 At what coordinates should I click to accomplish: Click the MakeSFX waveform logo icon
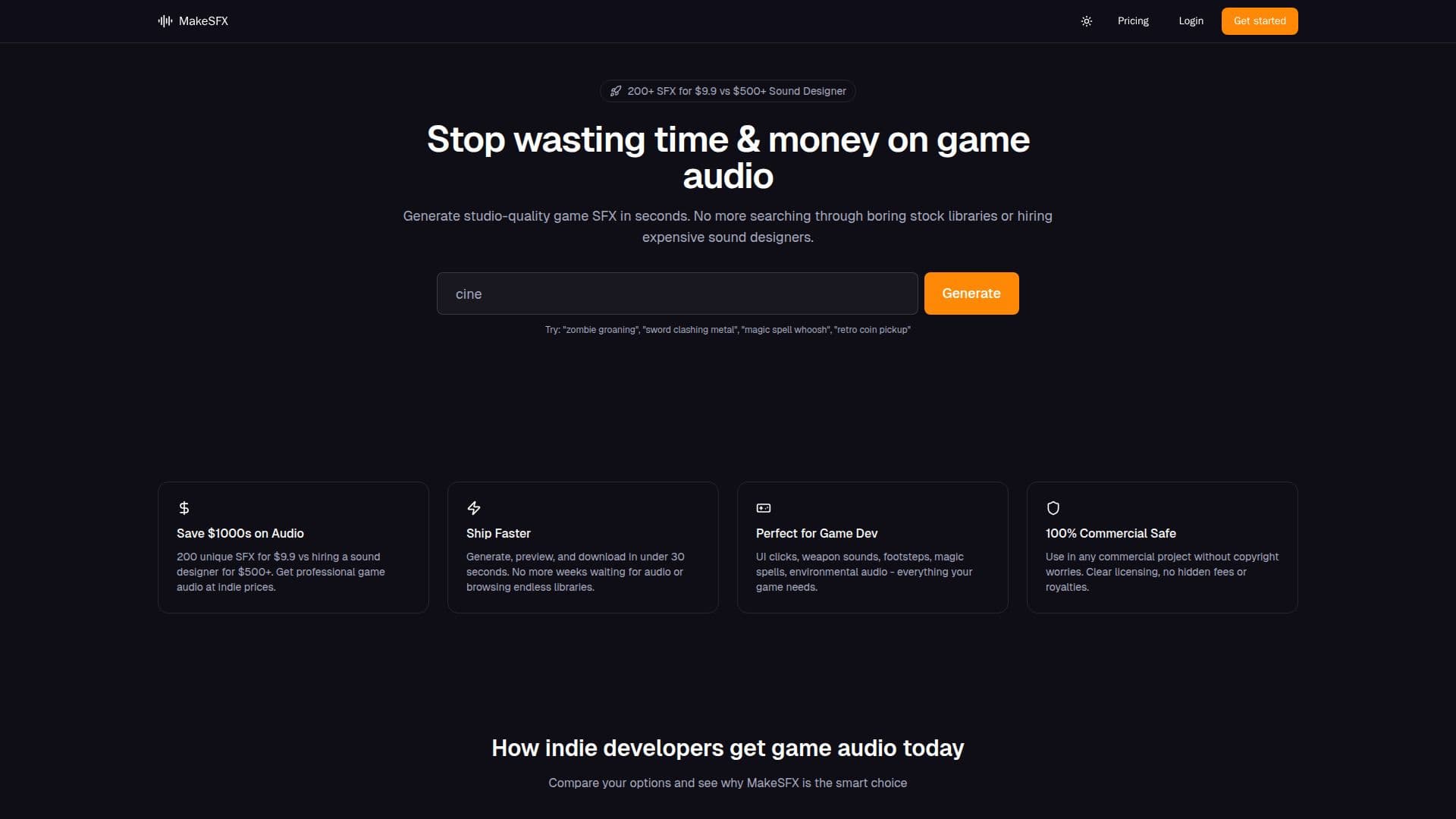click(165, 21)
